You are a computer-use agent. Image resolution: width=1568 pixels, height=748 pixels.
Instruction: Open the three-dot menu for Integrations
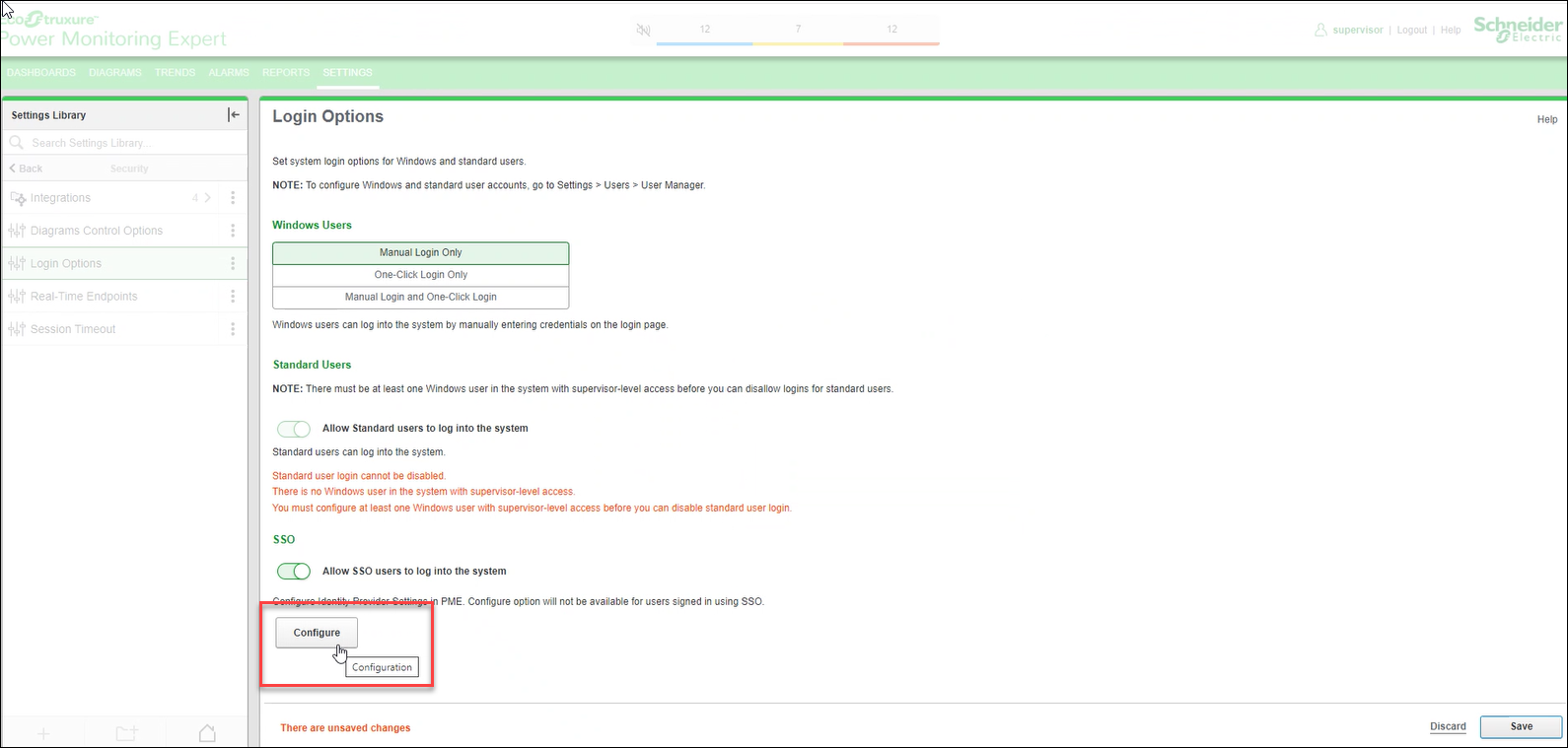(x=233, y=198)
